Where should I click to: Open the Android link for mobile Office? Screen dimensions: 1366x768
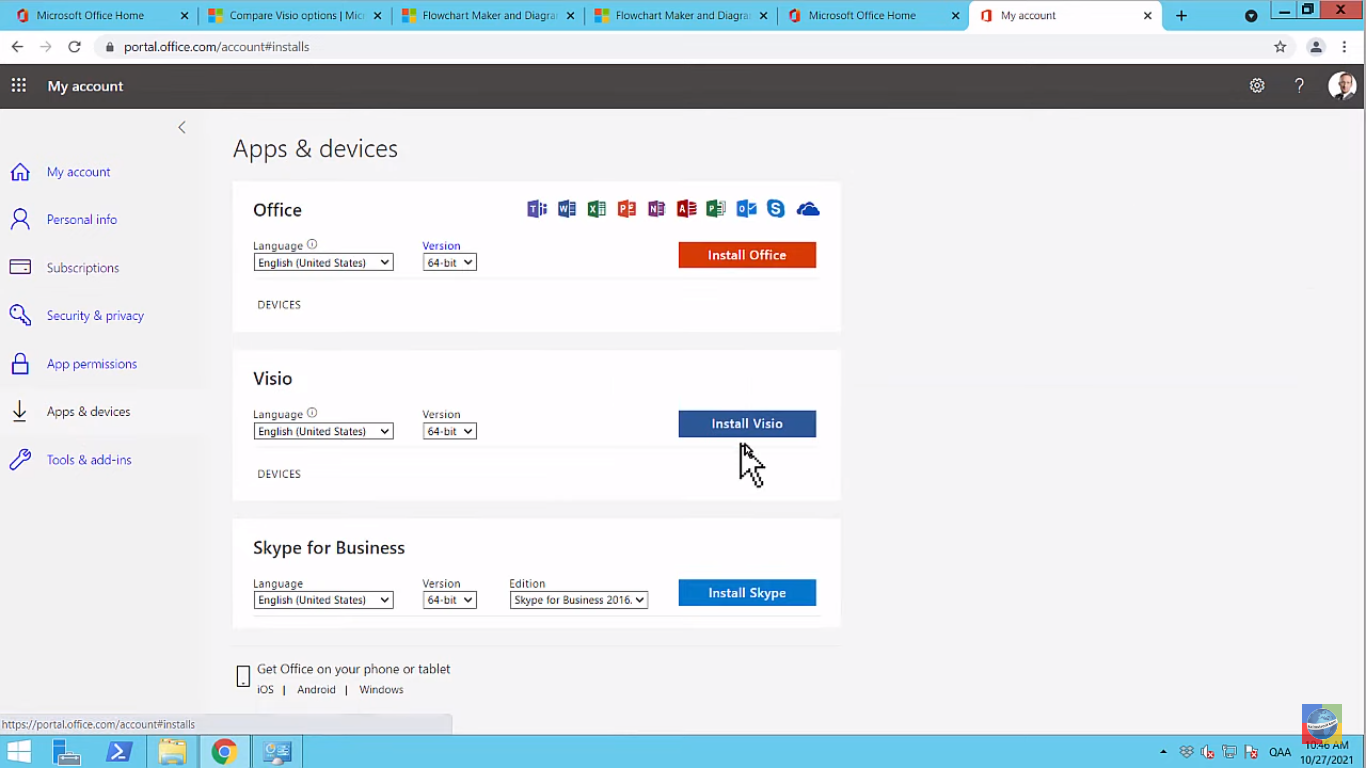pos(316,689)
